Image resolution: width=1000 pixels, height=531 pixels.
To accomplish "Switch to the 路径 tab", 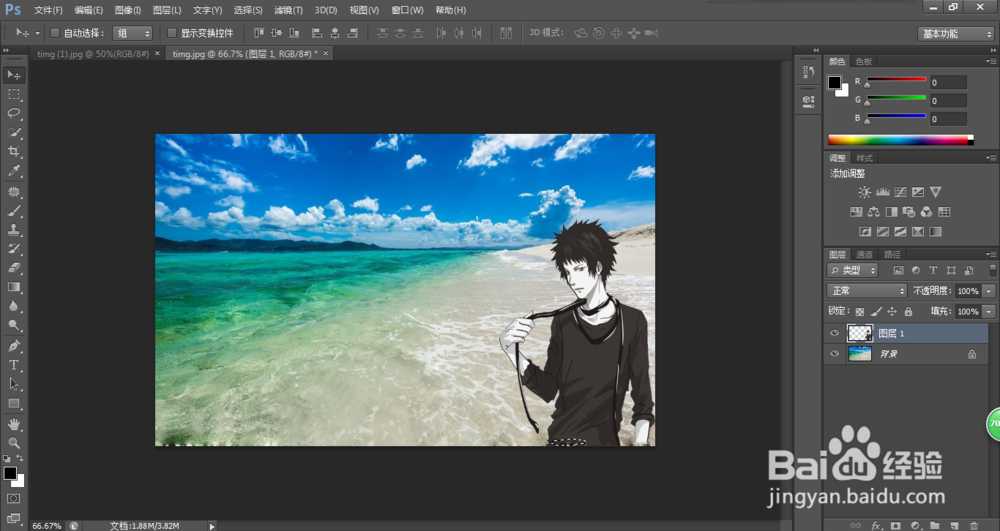I will [892, 254].
